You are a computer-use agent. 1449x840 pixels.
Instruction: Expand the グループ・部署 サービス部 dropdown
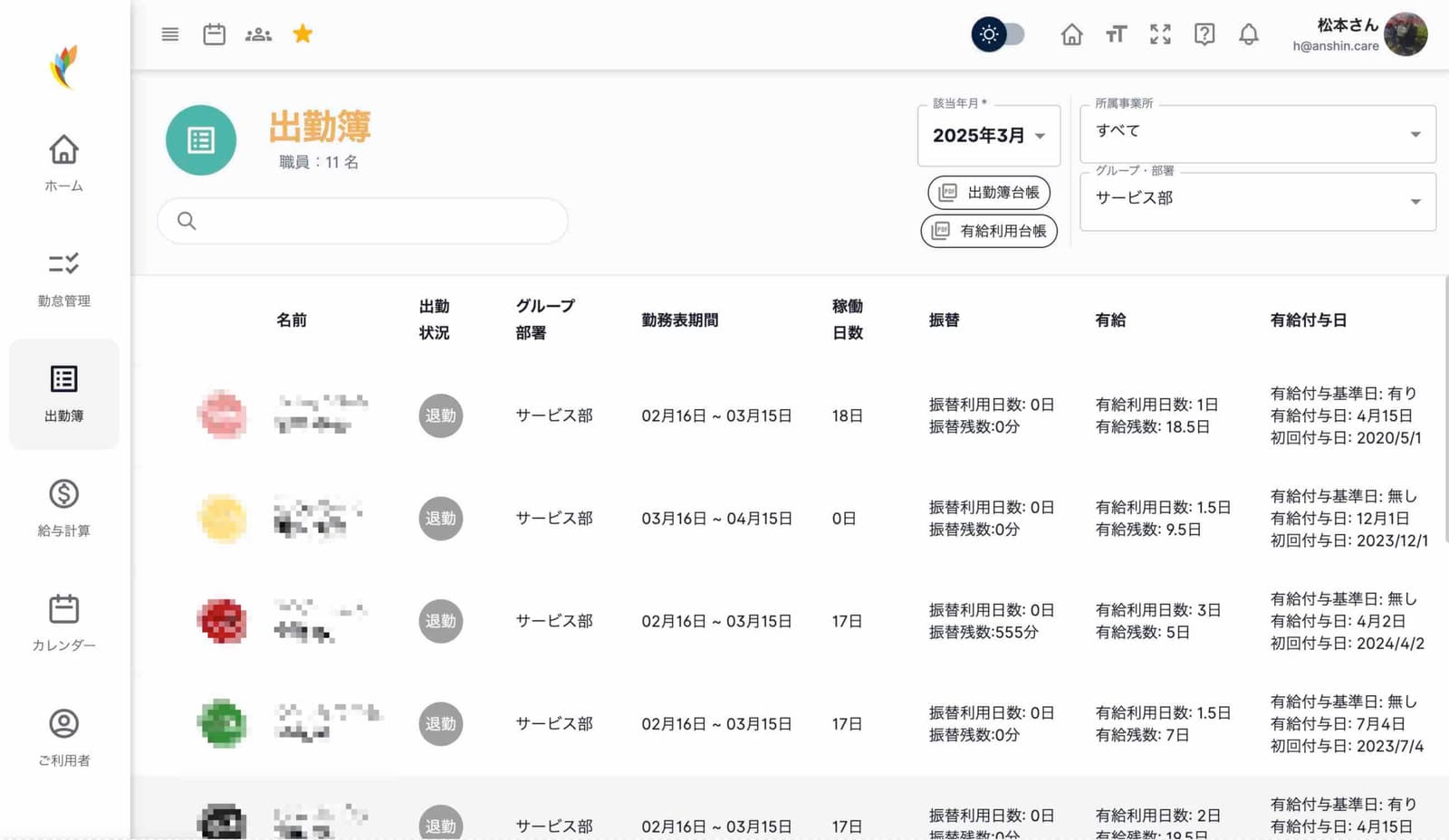click(1258, 201)
